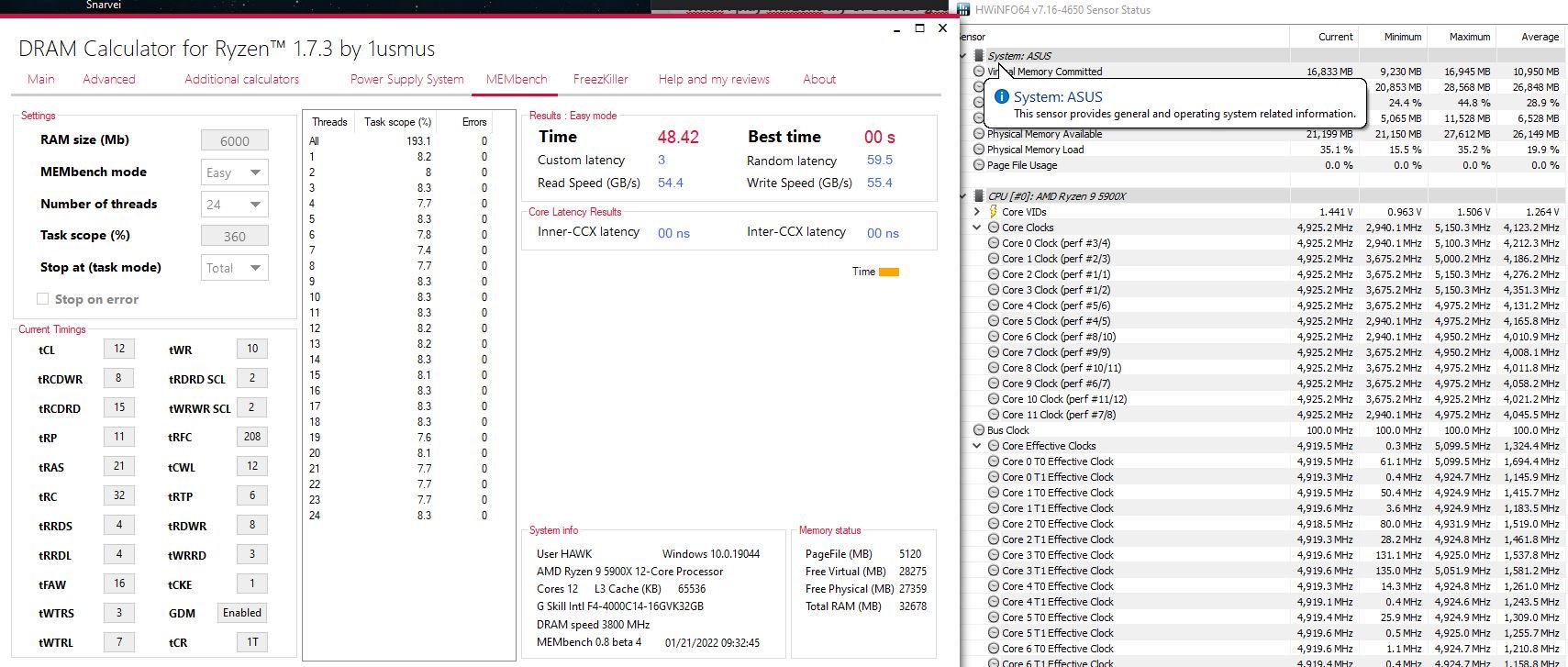This screenshot has width=1568, height=667.
Task: Click the Physical Memory Available sensor icon
Action: coord(979,134)
